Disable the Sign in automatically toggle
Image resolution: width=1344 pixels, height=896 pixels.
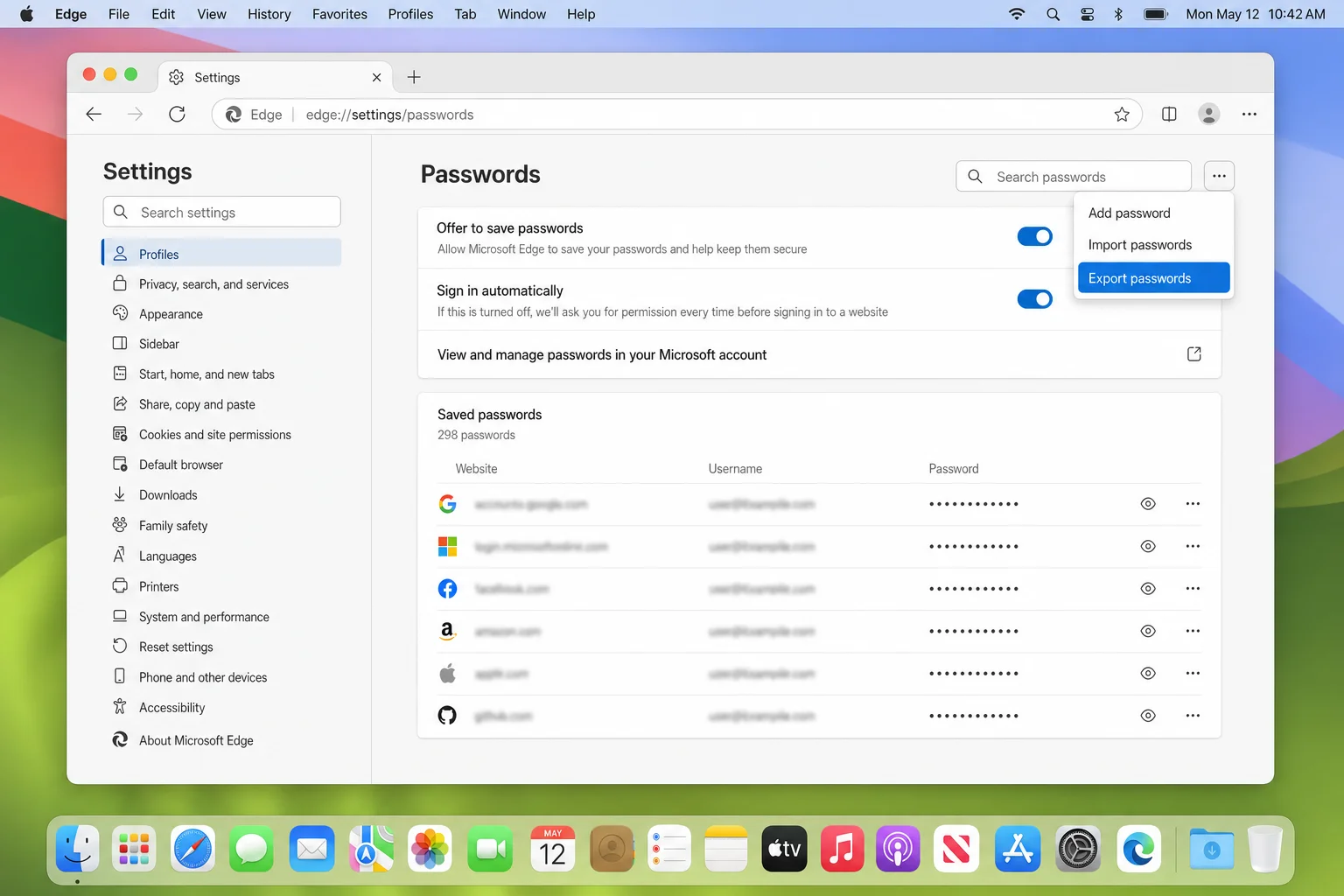coord(1035,299)
